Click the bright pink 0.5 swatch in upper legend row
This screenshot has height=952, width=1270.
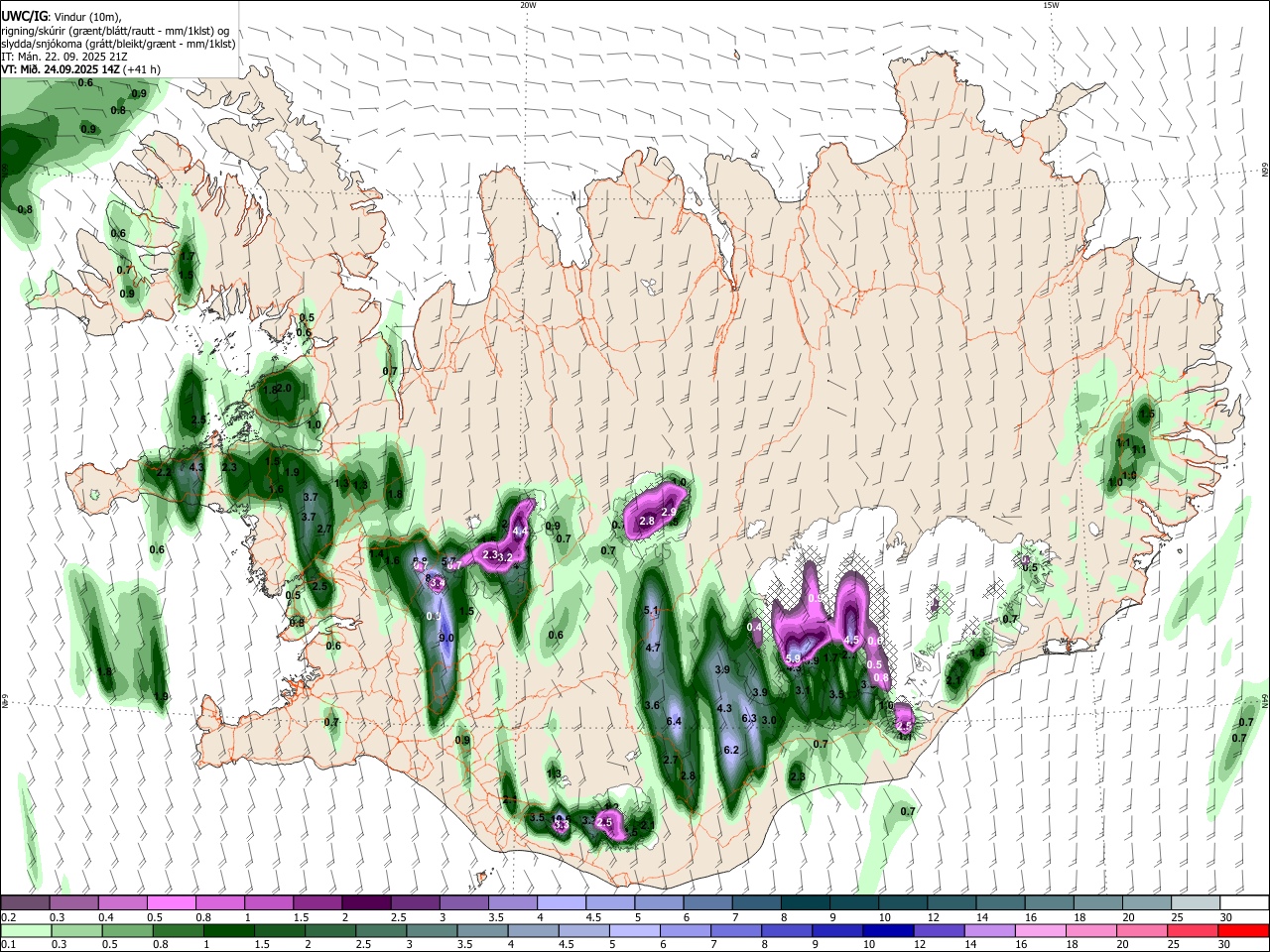(171, 902)
